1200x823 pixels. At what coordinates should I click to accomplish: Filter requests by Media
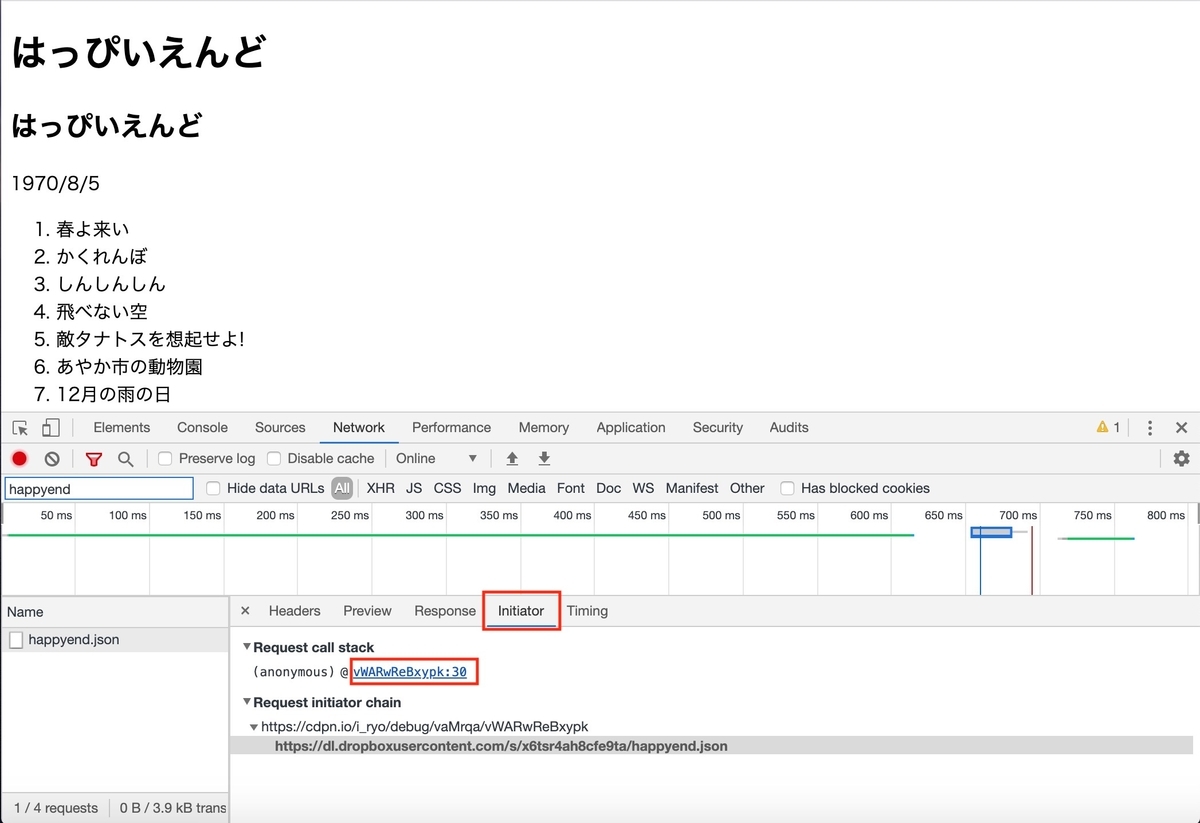click(526, 489)
